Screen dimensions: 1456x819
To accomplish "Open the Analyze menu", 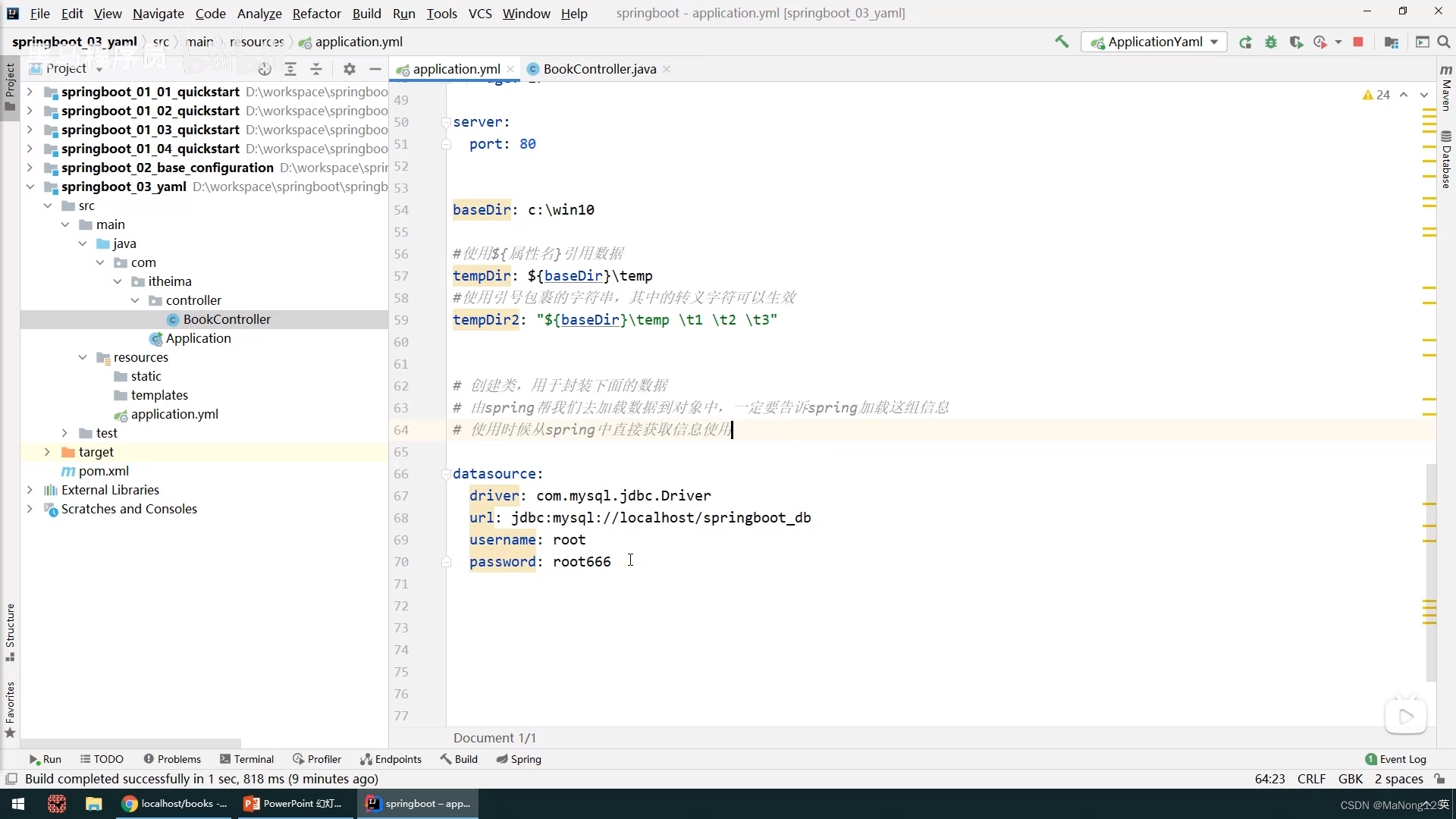I will (x=259, y=14).
